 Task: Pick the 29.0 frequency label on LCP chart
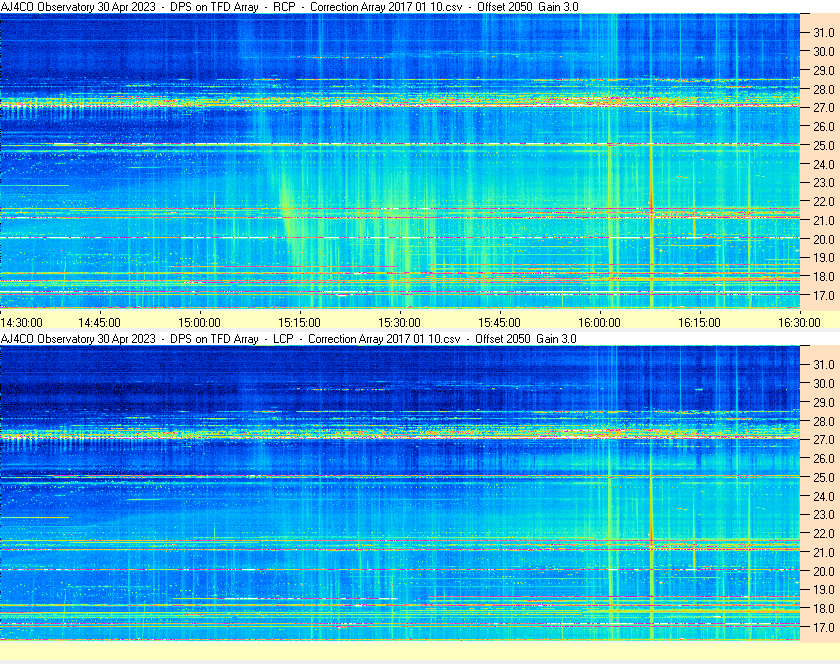824,402
